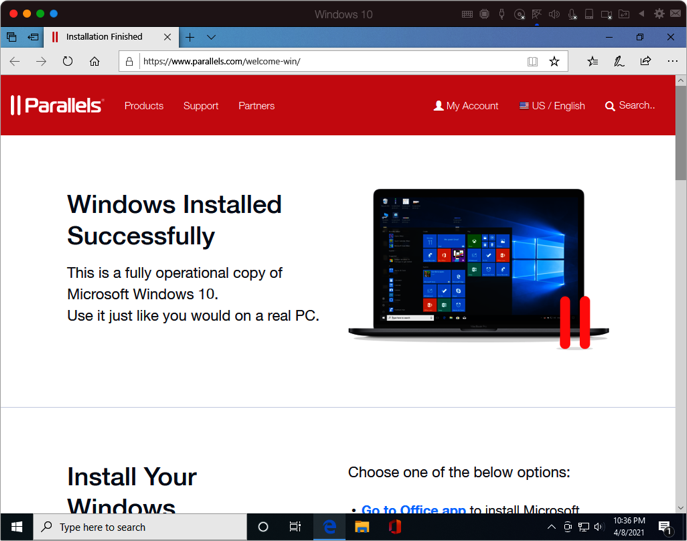
Task: Open Windows Action Center notifications
Action: (666, 527)
